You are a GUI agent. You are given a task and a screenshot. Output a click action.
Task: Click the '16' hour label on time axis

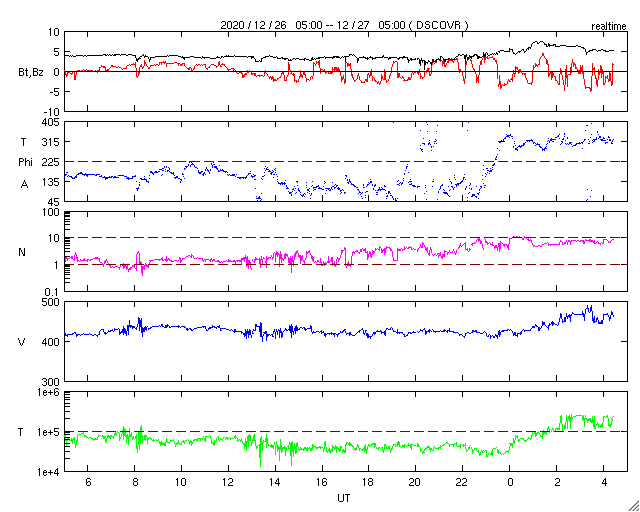point(322,482)
